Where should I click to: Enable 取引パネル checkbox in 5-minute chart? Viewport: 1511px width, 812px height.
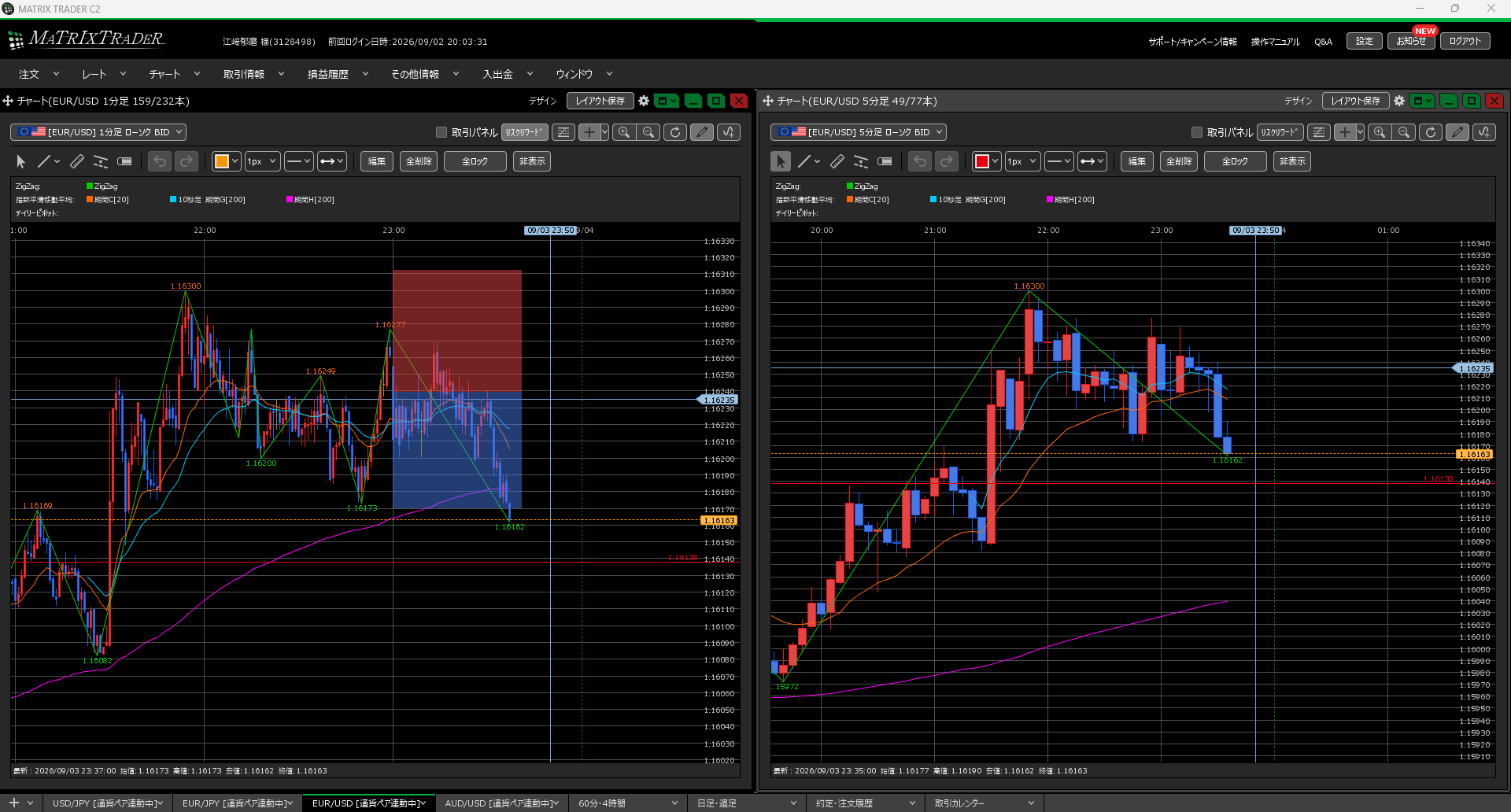pos(1197,132)
